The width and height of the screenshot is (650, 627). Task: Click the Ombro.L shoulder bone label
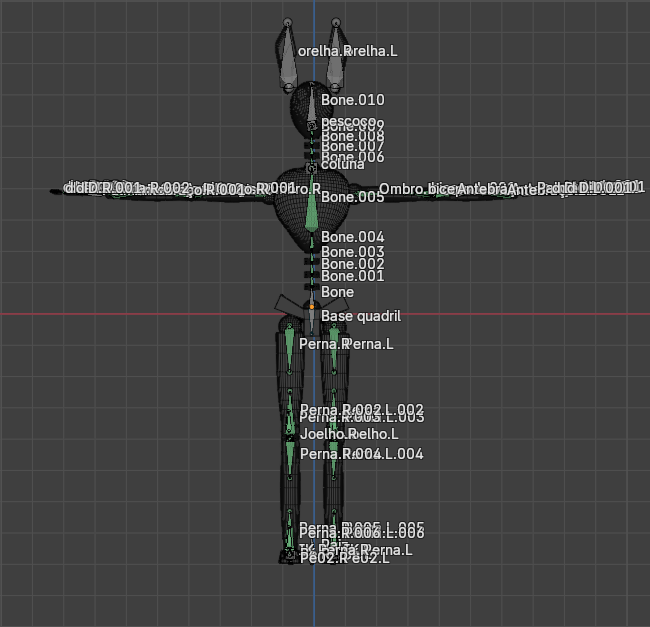click(400, 188)
